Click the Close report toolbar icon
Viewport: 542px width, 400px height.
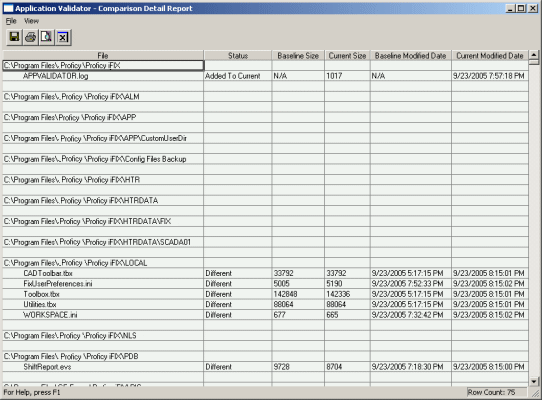63,37
